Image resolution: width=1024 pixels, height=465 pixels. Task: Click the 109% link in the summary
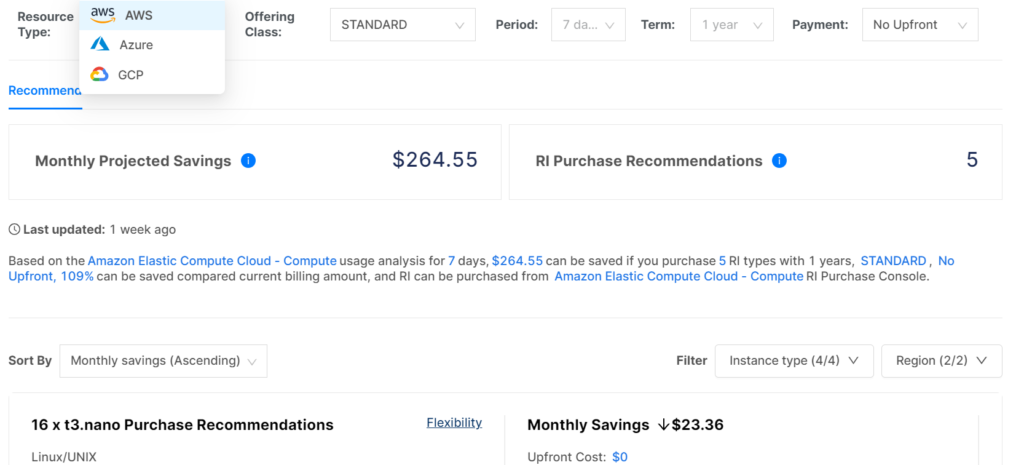(77, 276)
